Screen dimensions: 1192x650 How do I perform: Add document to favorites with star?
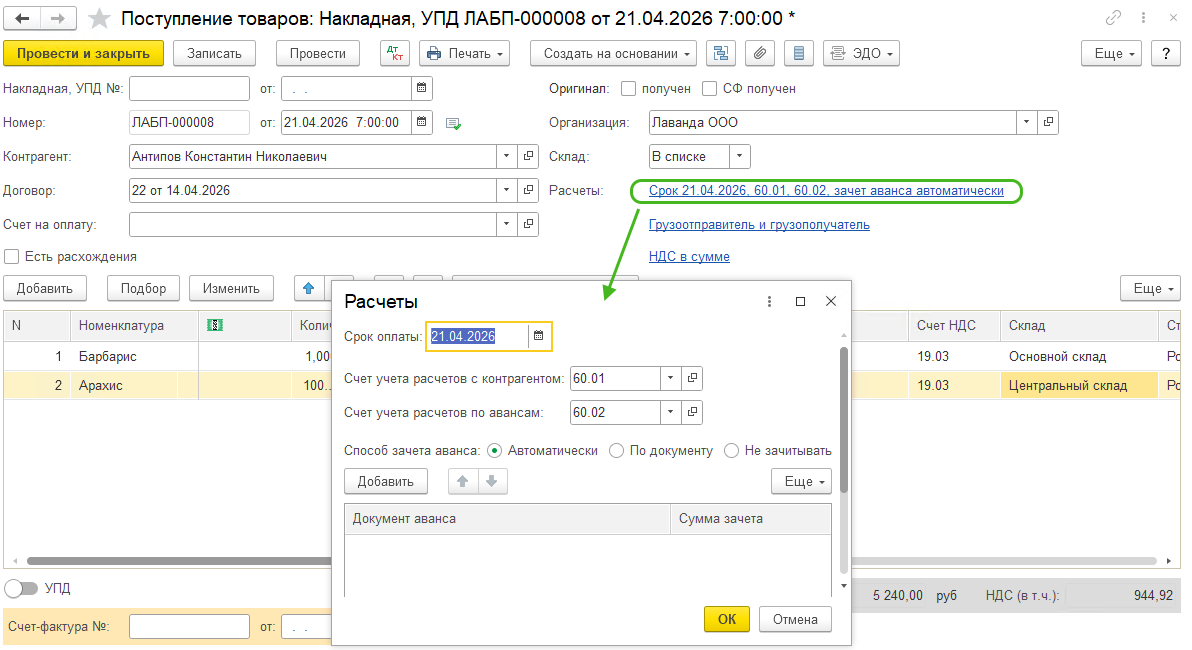tap(100, 18)
